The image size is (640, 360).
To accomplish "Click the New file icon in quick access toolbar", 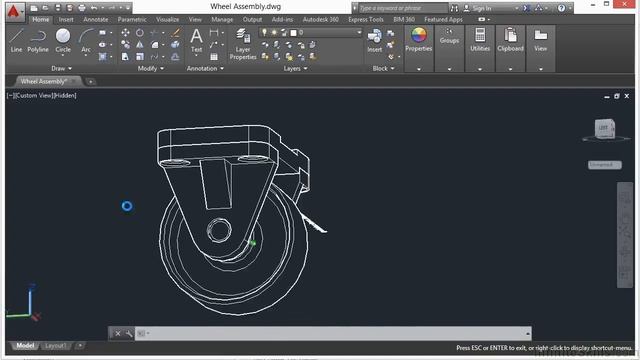I will pyautogui.click(x=34, y=8).
